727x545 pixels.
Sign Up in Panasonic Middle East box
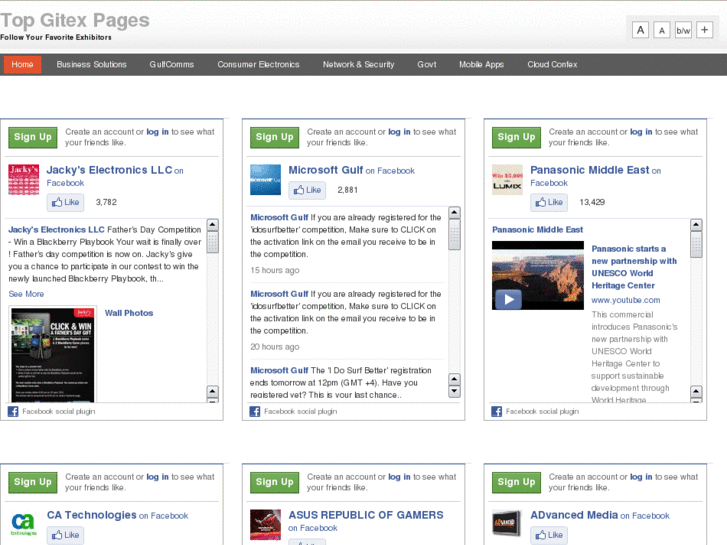517,137
